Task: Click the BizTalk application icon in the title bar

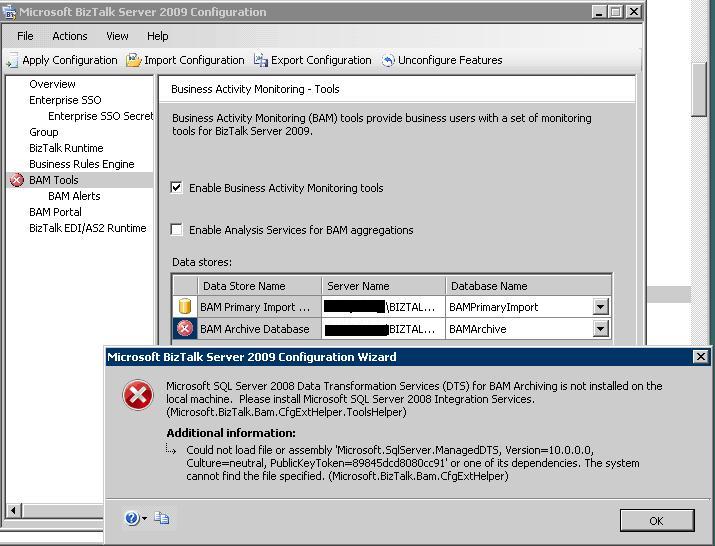Action: (x=9, y=12)
